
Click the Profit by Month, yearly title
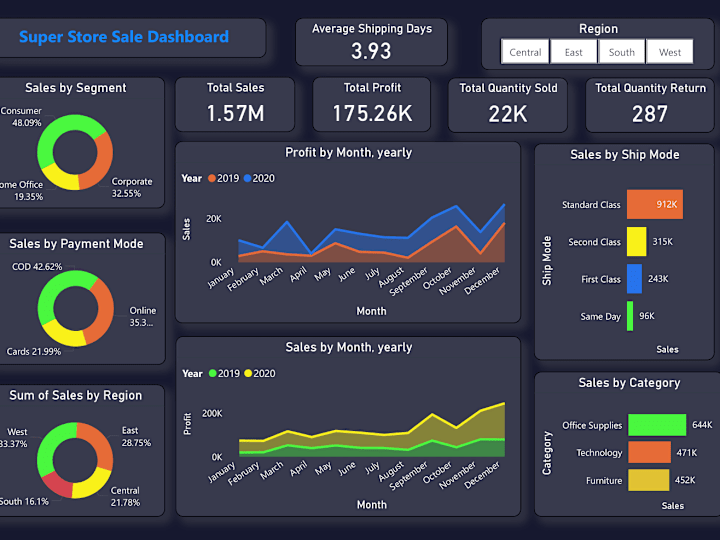pyautogui.click(x=349, y=152)
